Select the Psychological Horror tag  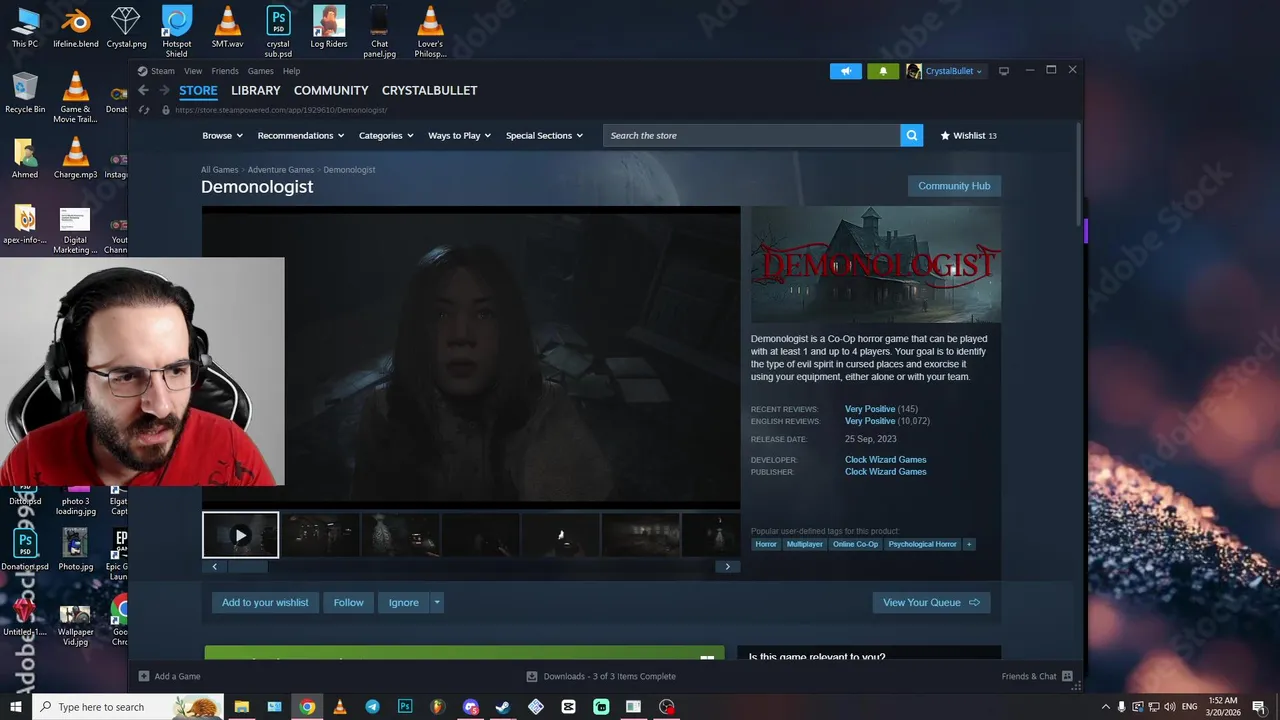tap(922, 544)
